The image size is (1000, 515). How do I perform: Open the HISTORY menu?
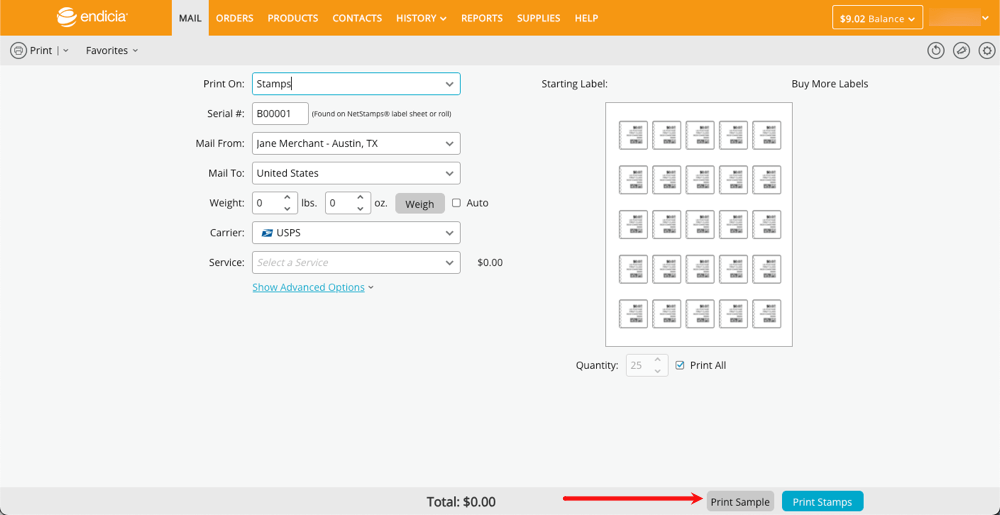(421, 18)
